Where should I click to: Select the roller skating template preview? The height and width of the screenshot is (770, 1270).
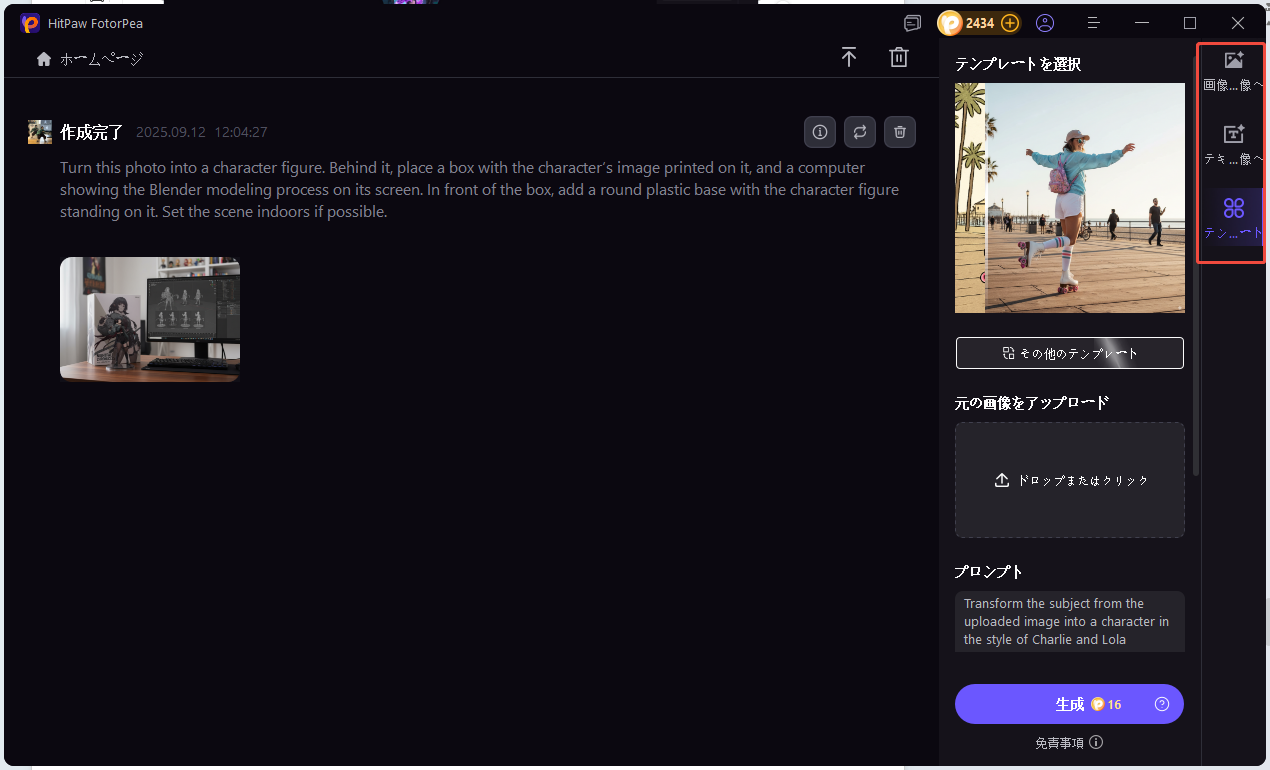(1070, 198)
